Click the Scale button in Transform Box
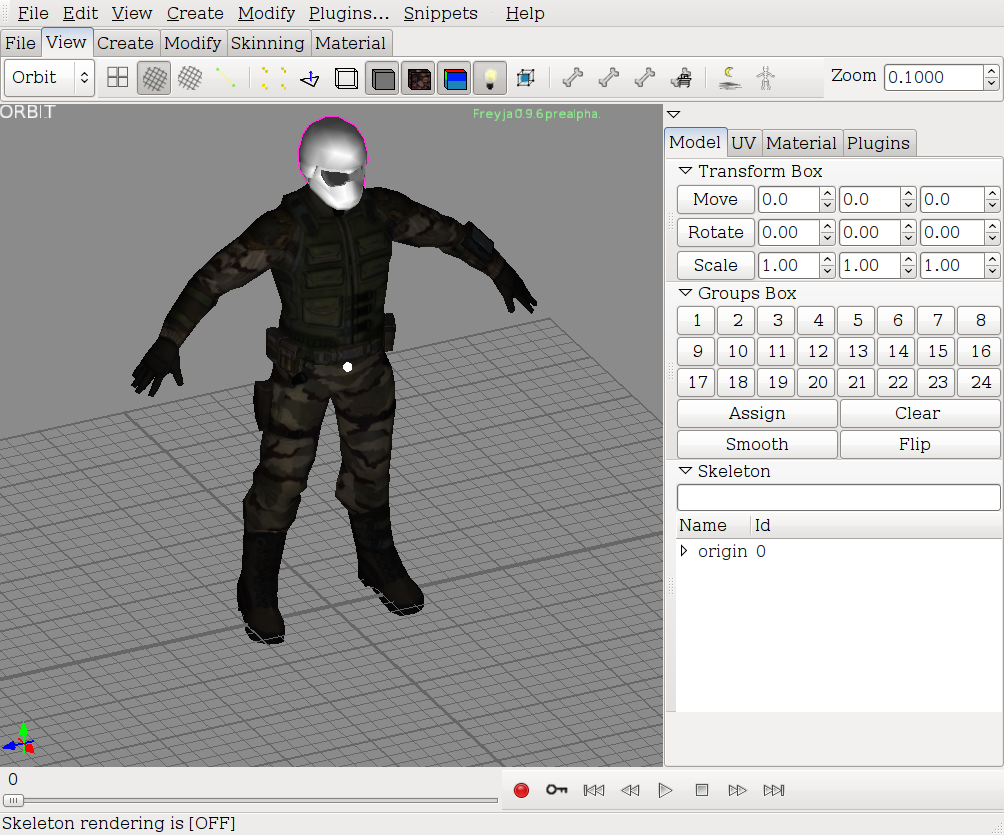The width and height of the screenshot is (1004, 835). click(715, 265)
